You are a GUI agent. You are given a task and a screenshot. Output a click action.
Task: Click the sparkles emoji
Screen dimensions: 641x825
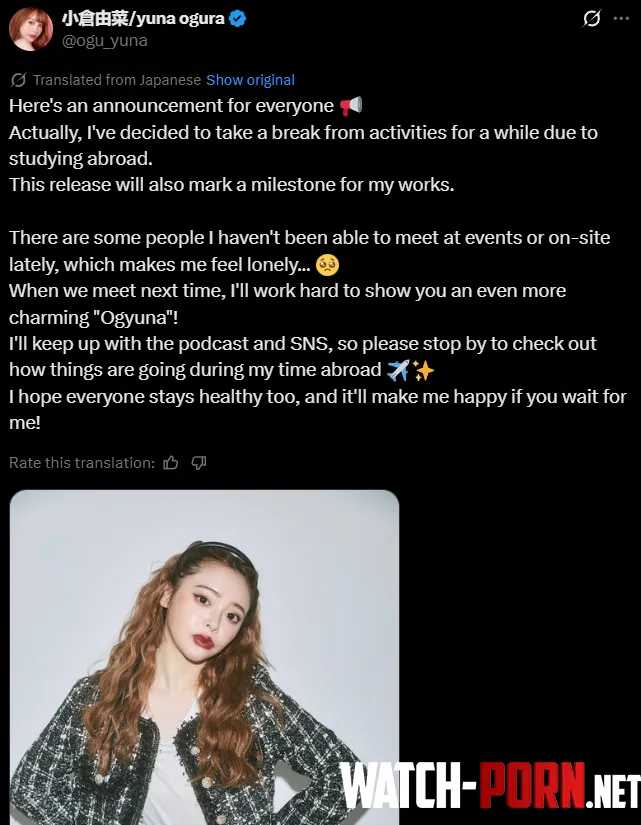point(423,370)
